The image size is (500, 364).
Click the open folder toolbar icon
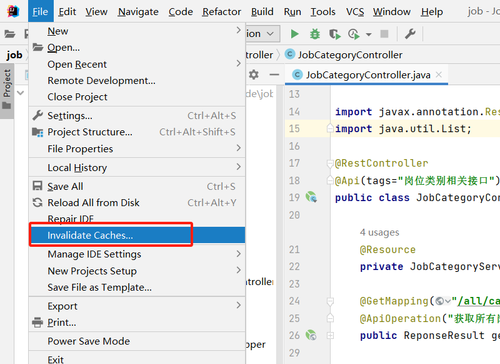coord(10,34)
